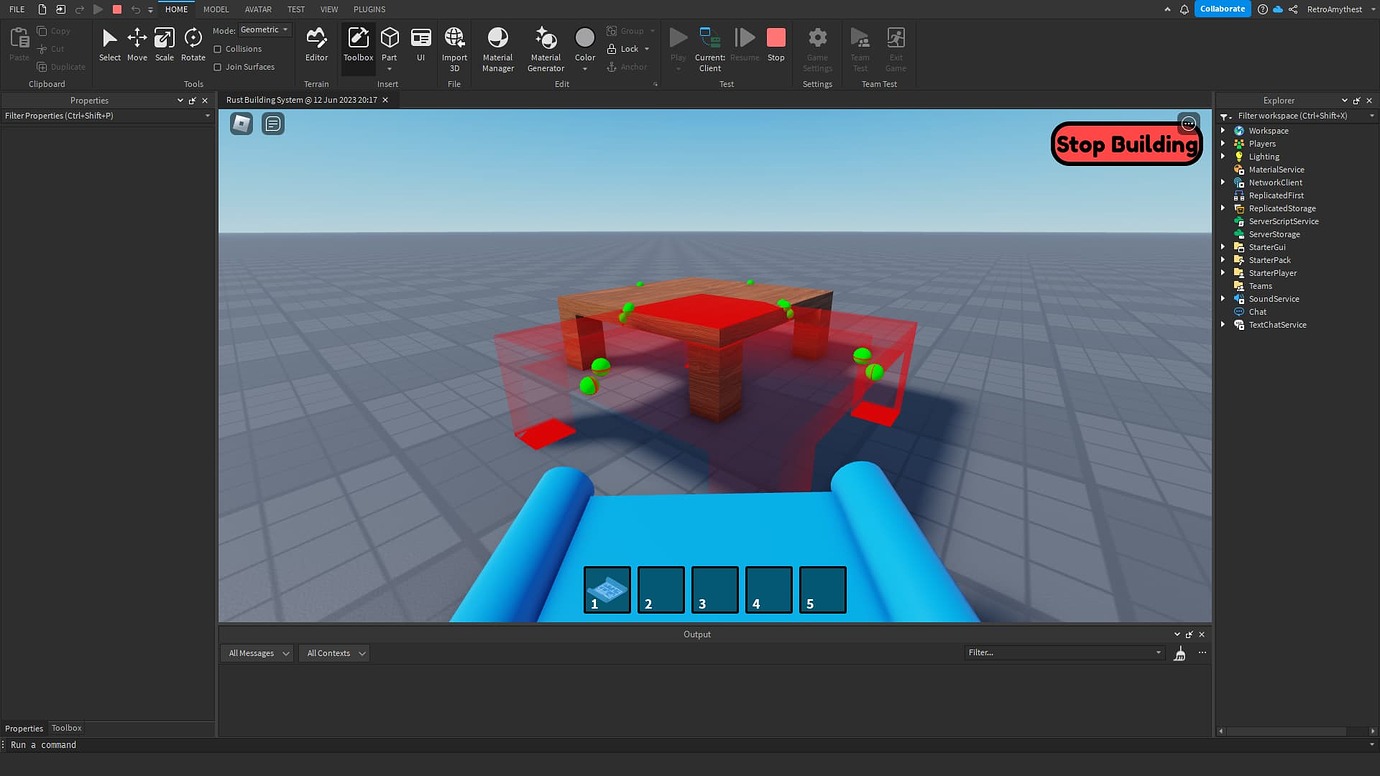
Task: Open the viewport three-dots options menu
Action: pyautogui.click(x=1188, y=123)
